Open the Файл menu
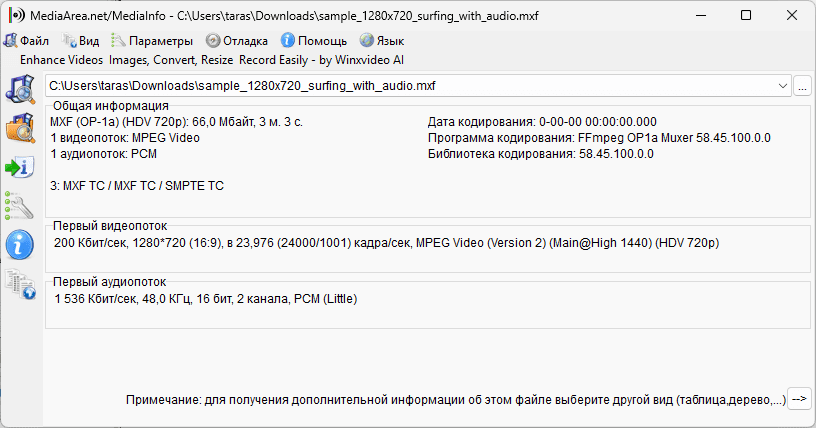 tap(27, 41)
